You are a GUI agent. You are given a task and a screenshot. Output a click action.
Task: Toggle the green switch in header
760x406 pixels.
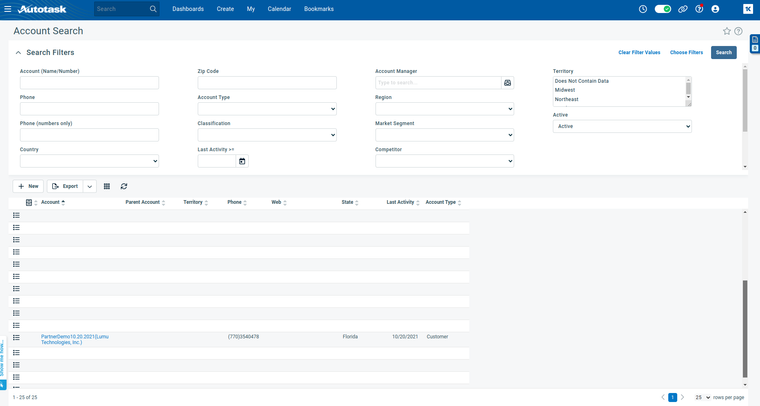coord(663,9)
